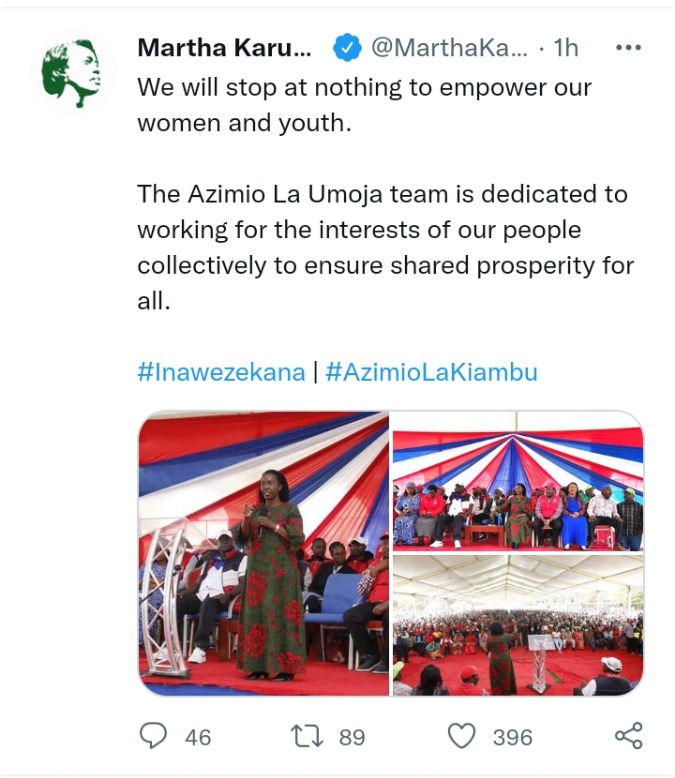Click the Martha Karu... display name
675x778 pixels.
[x=224, y=48]
